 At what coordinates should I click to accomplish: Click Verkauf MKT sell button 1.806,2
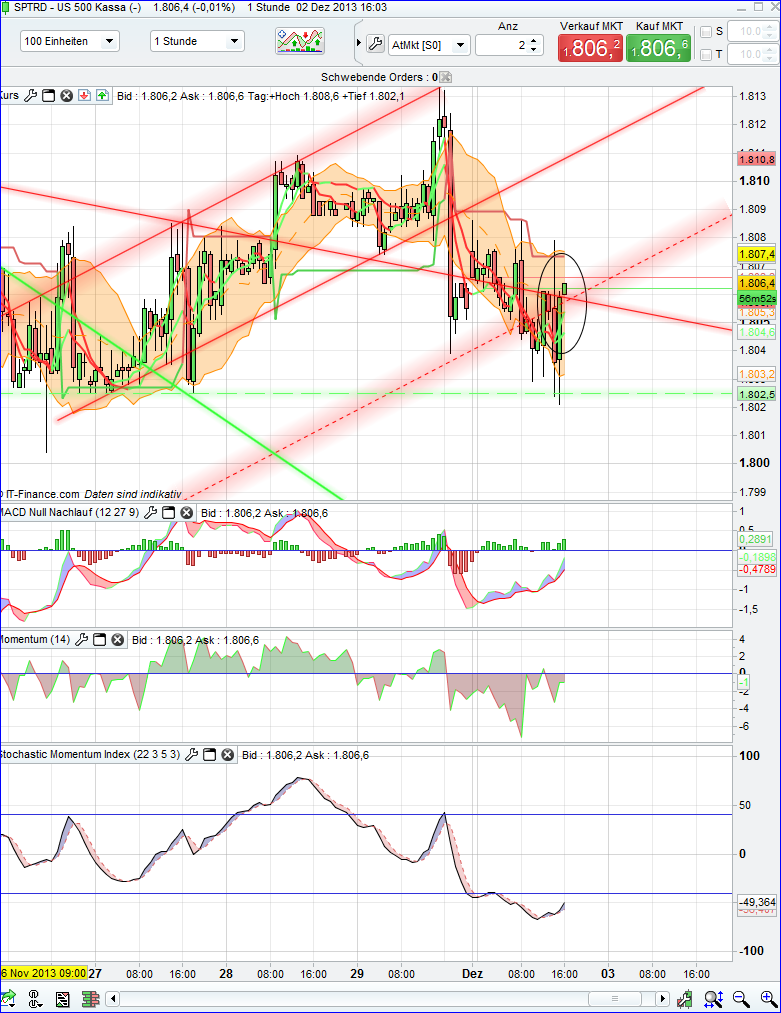[x=590, y=48]
